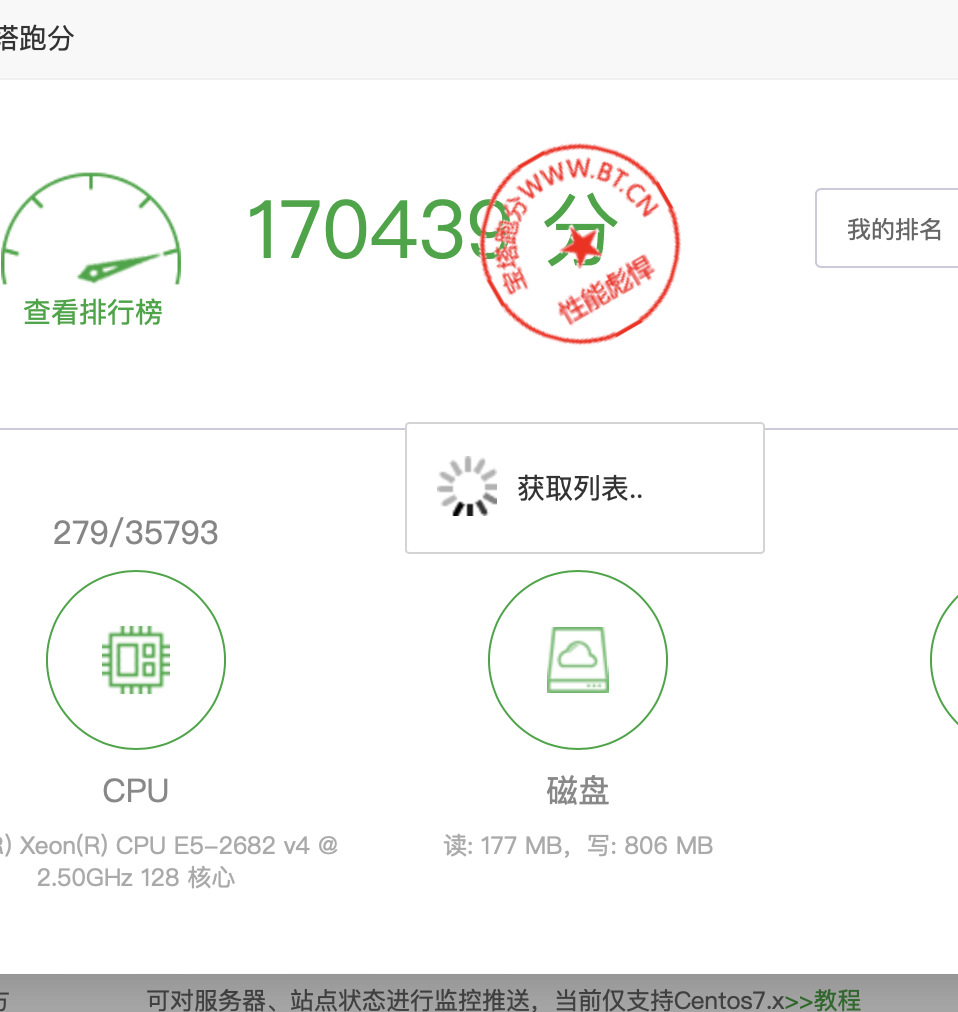958x1012 pixels.
Task: Open the 教程 tutorial link
Action: click(x=840, y=1000)
